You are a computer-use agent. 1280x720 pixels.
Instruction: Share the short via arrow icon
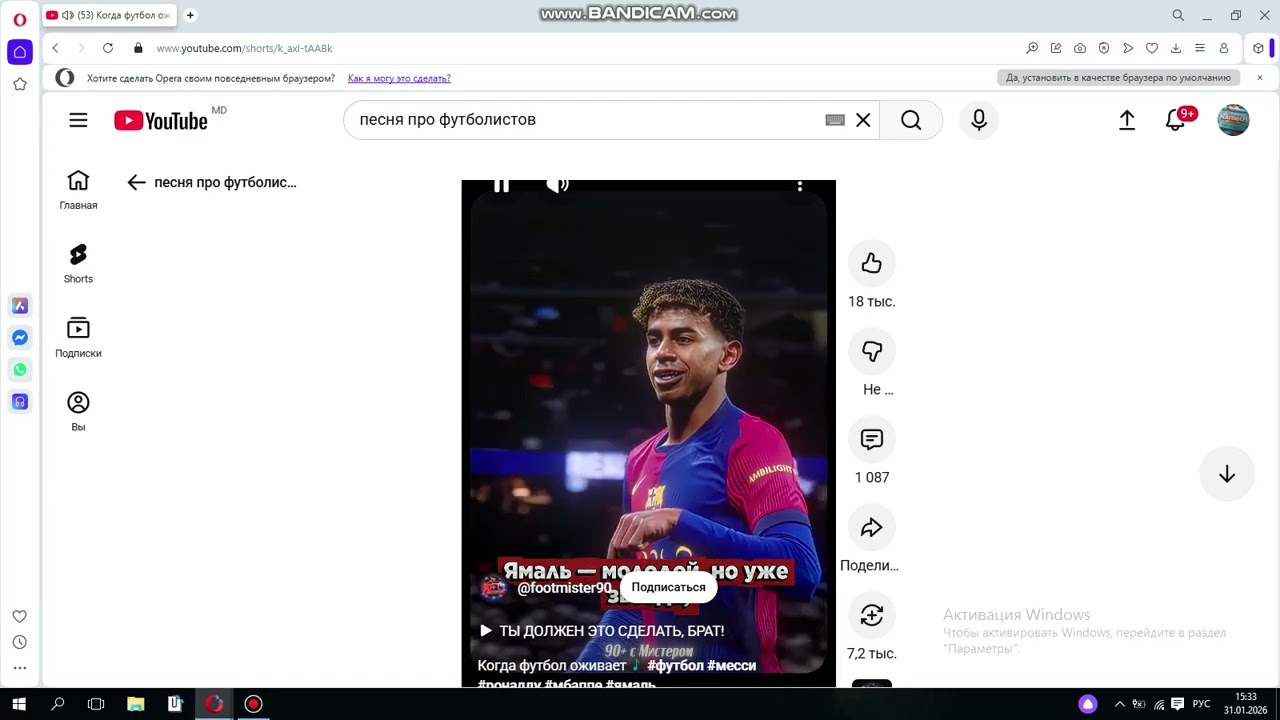click(x=871, y=527)
